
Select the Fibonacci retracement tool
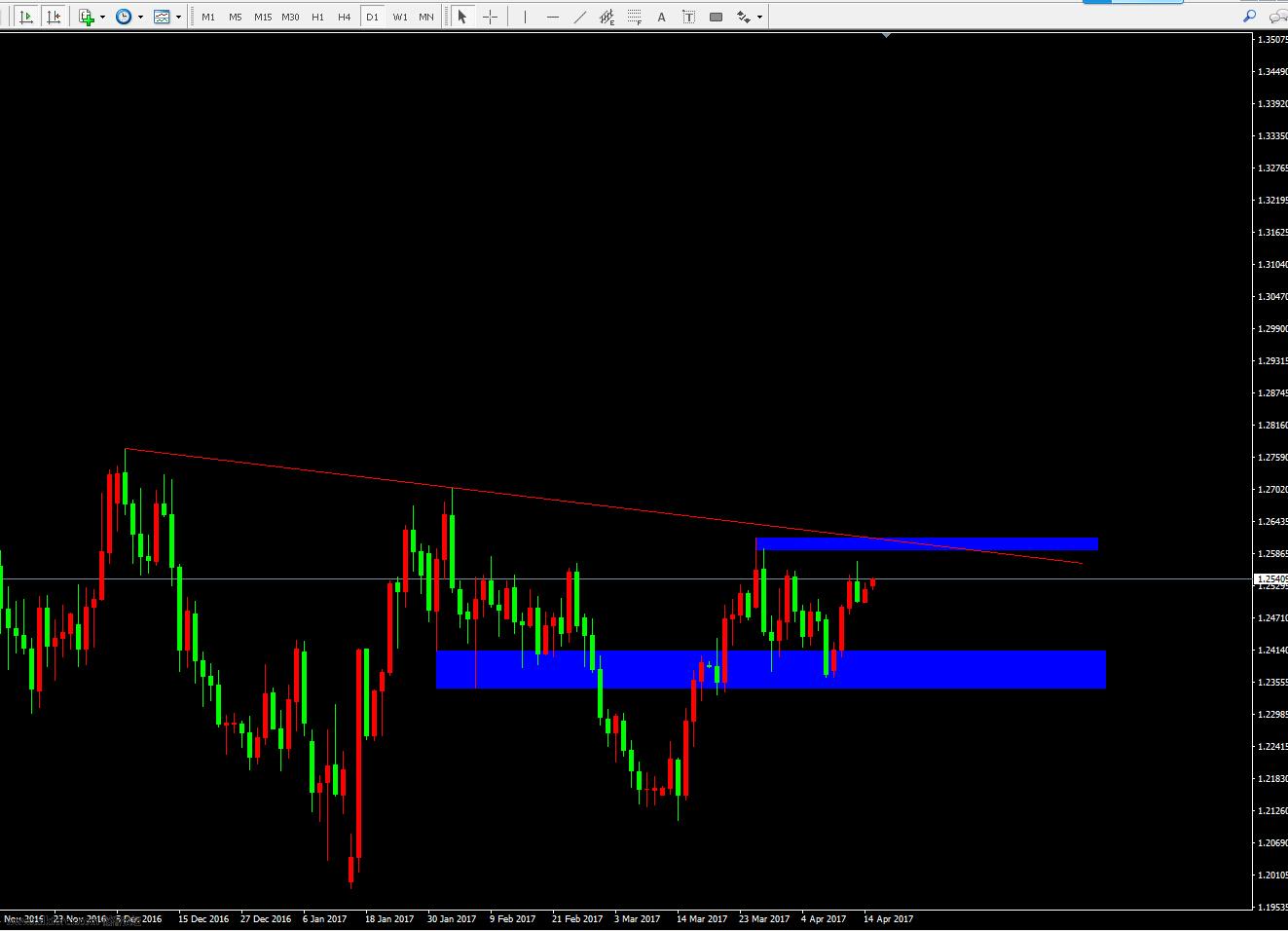635,17
